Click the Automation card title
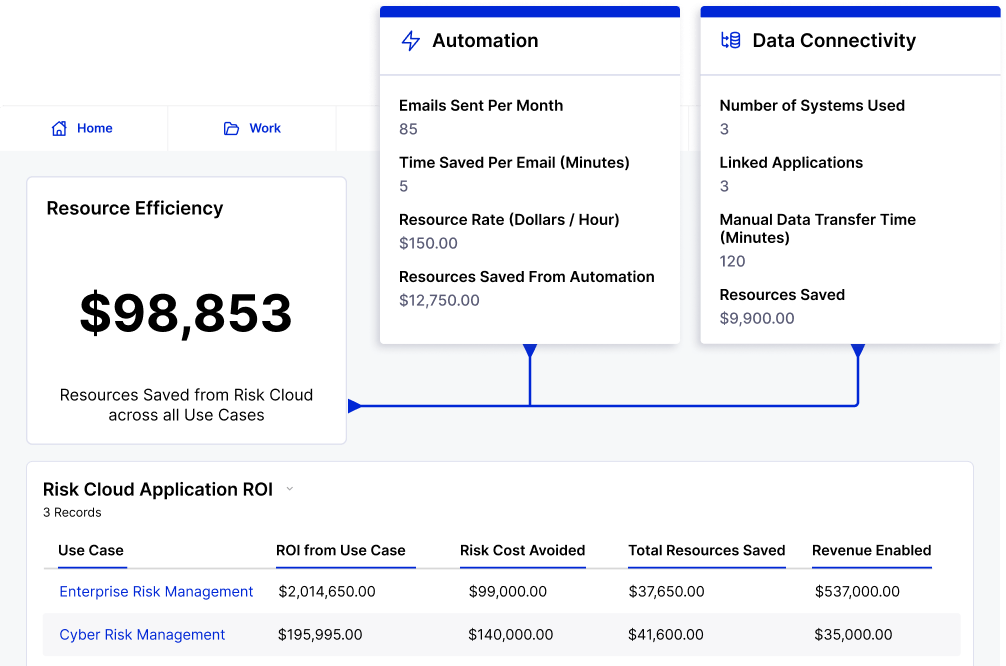The image size is (1006, 666). click(x=485, y=40)
